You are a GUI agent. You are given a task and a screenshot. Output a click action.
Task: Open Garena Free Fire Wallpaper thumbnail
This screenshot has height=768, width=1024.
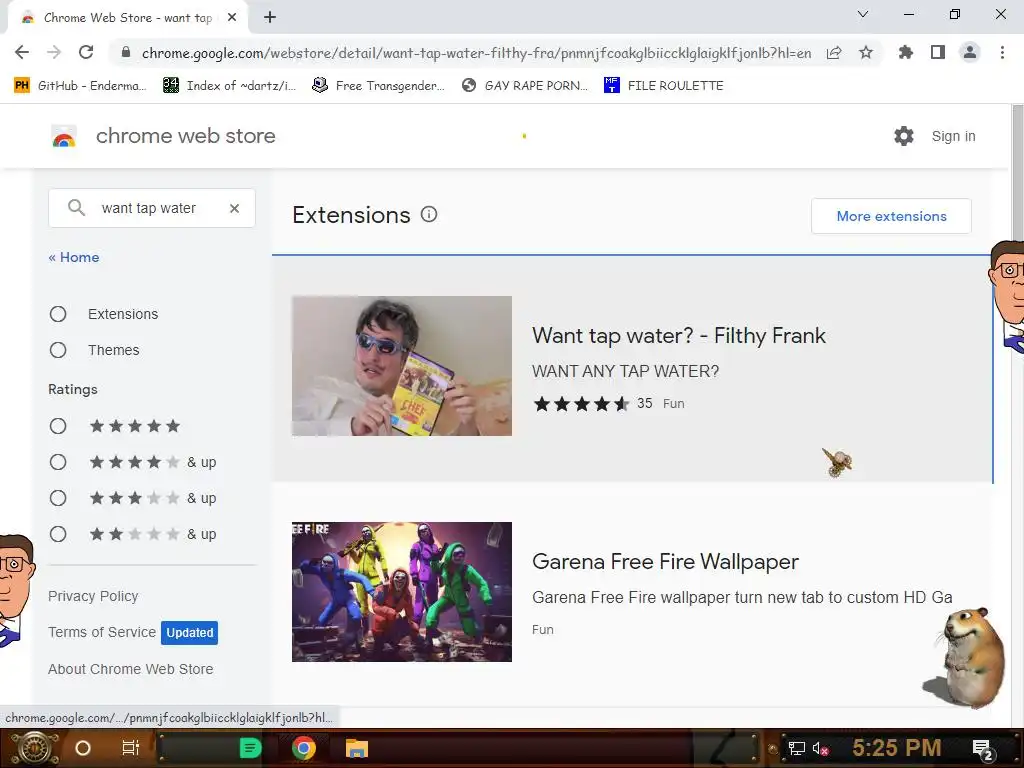coord(402,592)
